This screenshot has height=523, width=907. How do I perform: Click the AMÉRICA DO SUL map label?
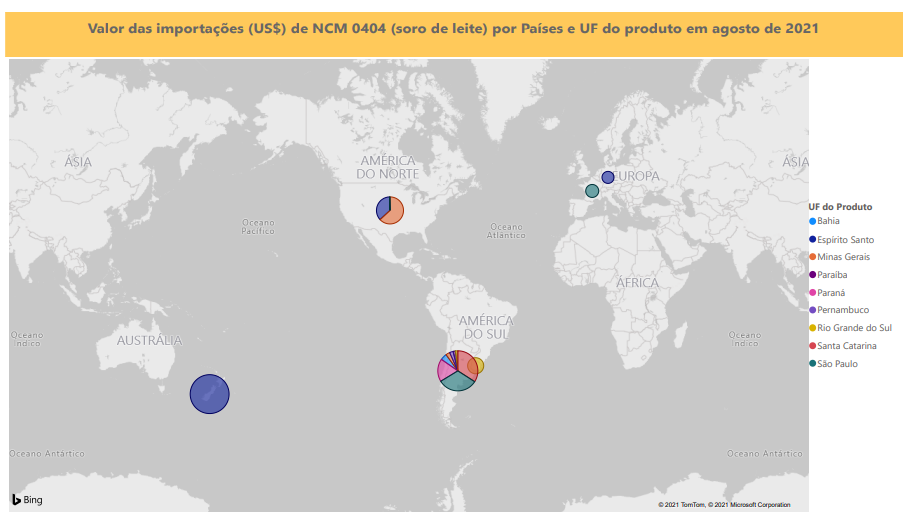pyautogui.click(x=486, y=327)
